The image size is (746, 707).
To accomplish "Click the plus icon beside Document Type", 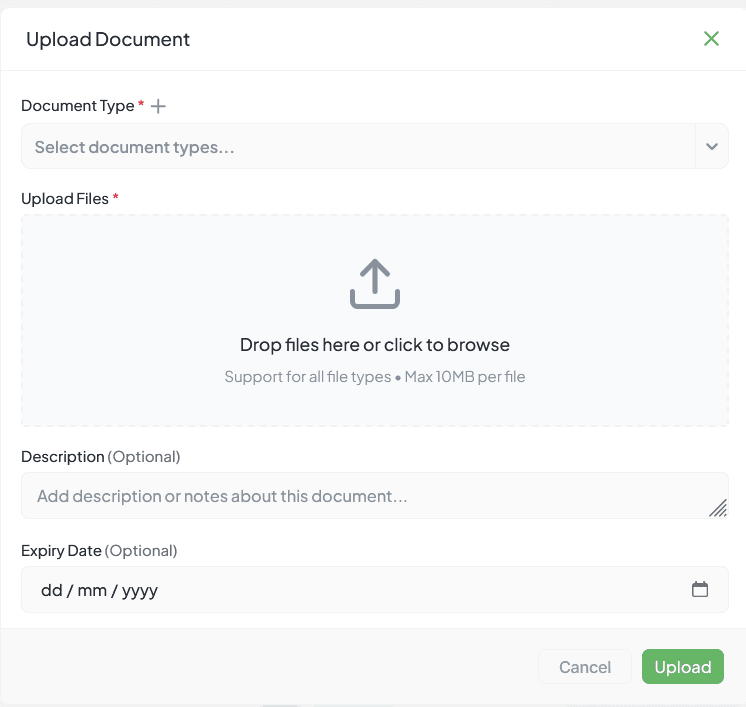I will click(x=158, y=106).
